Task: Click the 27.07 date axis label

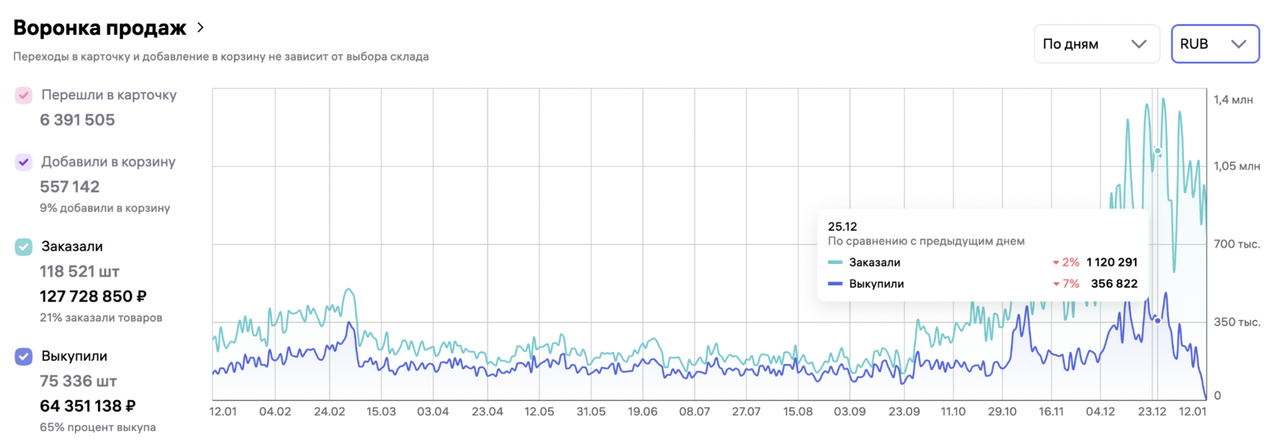Action: point(746,411)
